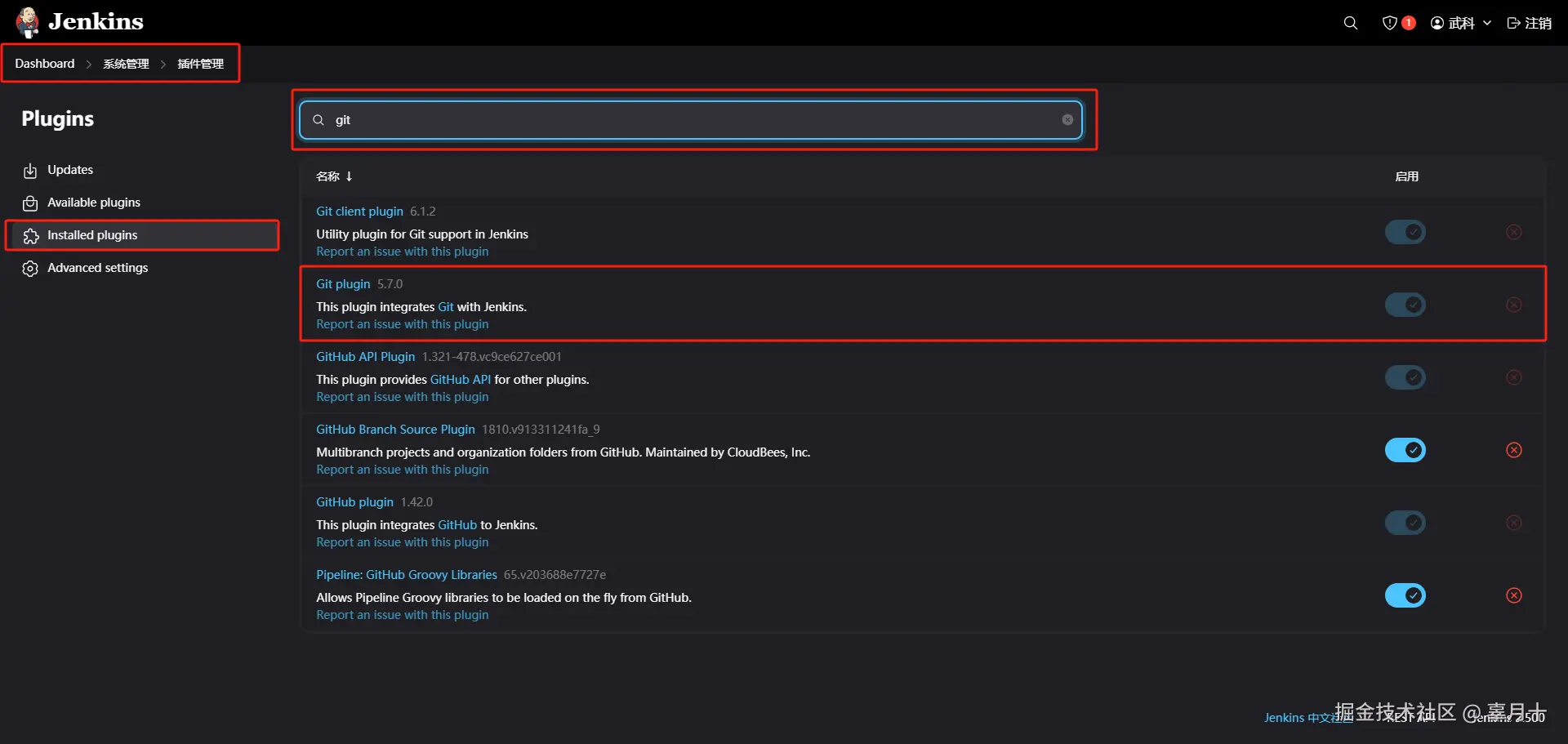Viewport: 1568px width, 744px height.
Task: Report an issue for Pipeline: GitHub Groovy
Action: tap(403, 615)
